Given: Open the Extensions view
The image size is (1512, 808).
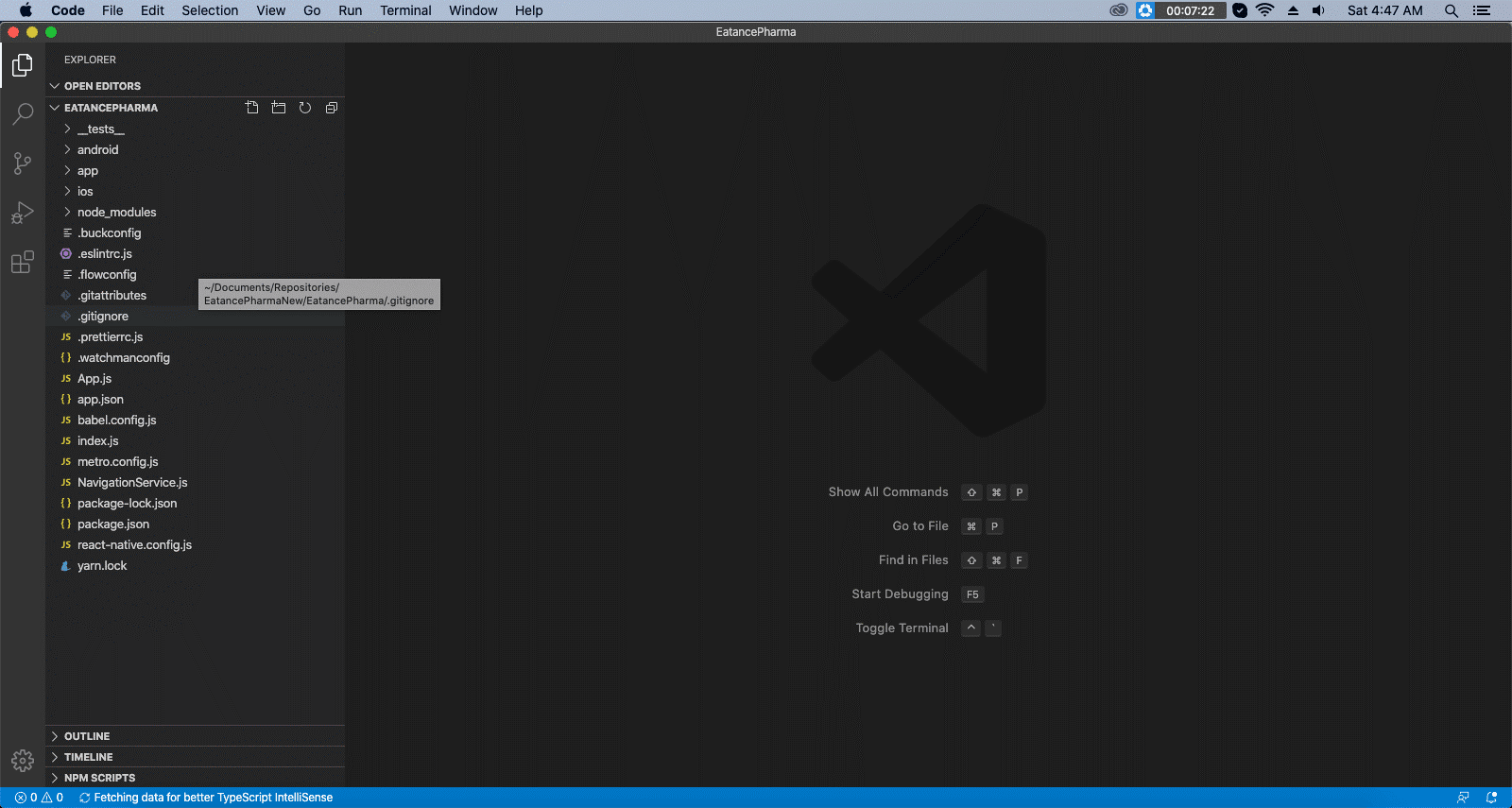Looking at the screenshot, I should pos(23,262).
